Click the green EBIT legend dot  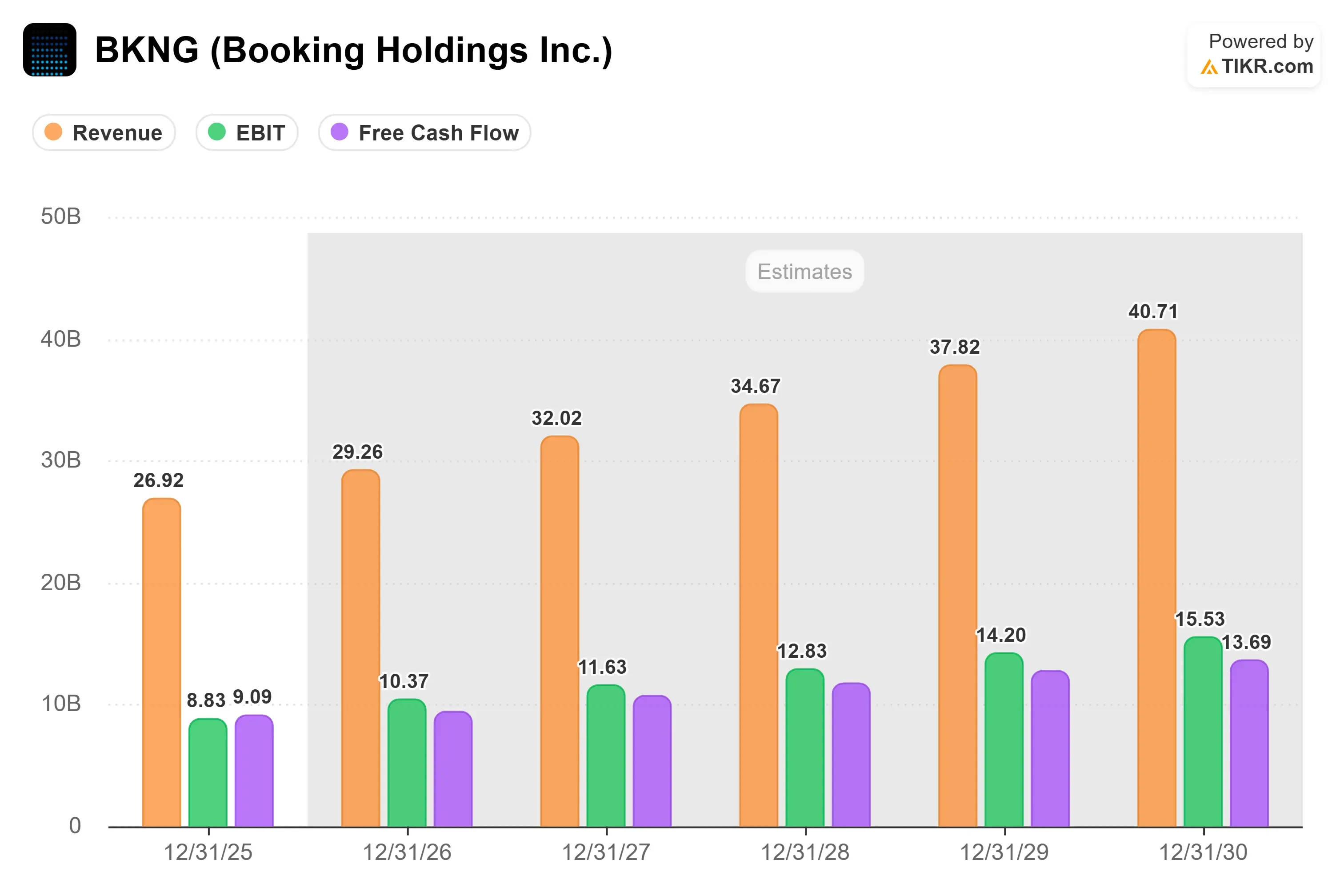point(216,132)
